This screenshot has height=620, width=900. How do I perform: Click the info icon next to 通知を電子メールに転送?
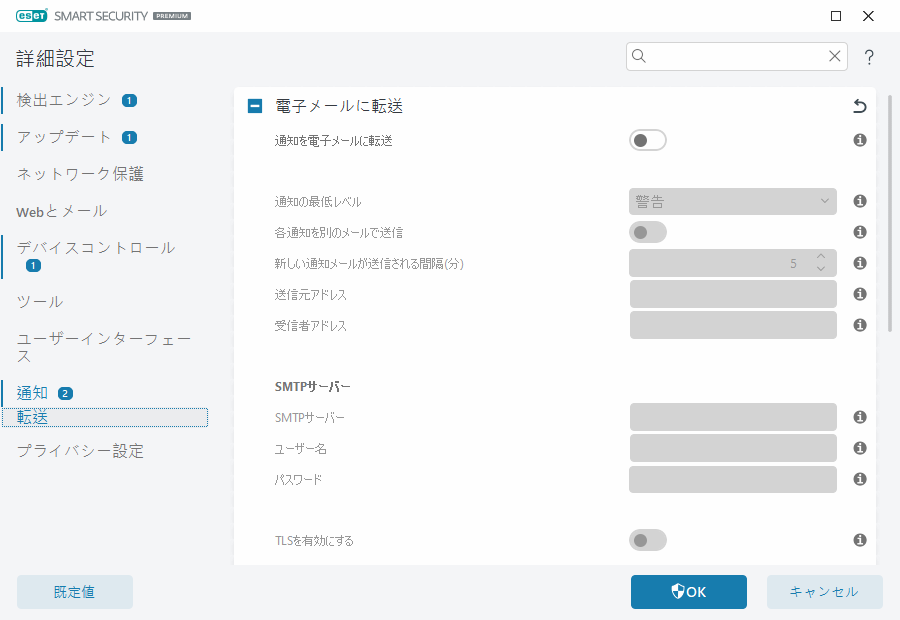859,140
